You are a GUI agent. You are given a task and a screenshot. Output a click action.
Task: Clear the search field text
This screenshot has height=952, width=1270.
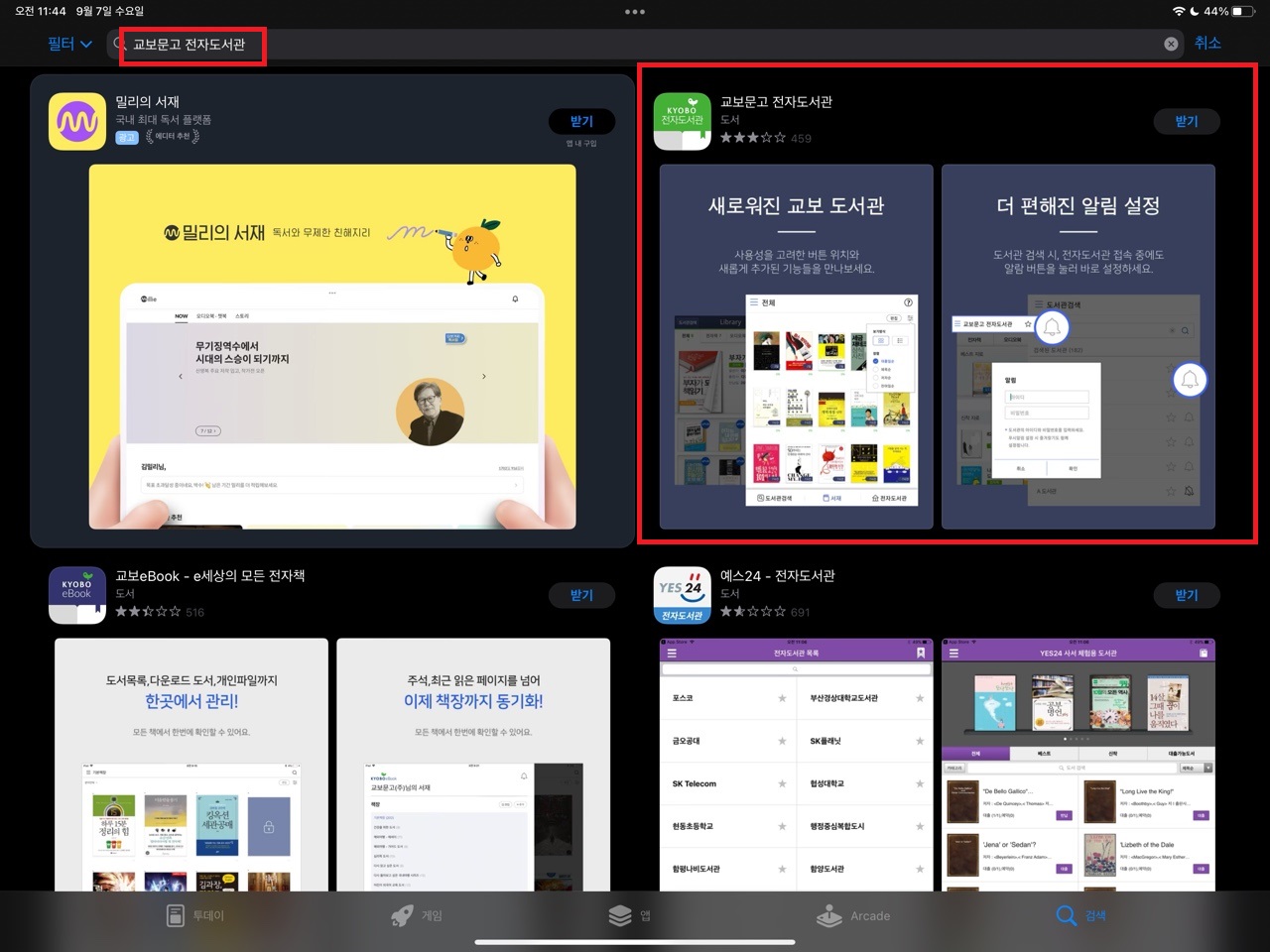1171,44
